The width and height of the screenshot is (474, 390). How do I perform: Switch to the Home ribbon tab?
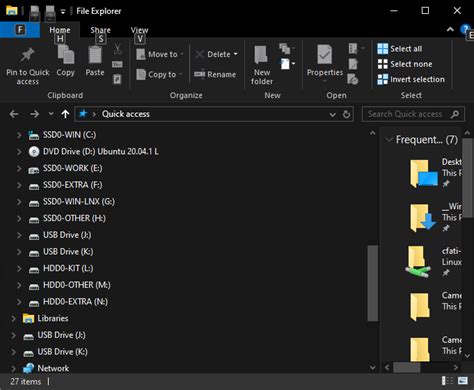(x=60, y=30)
